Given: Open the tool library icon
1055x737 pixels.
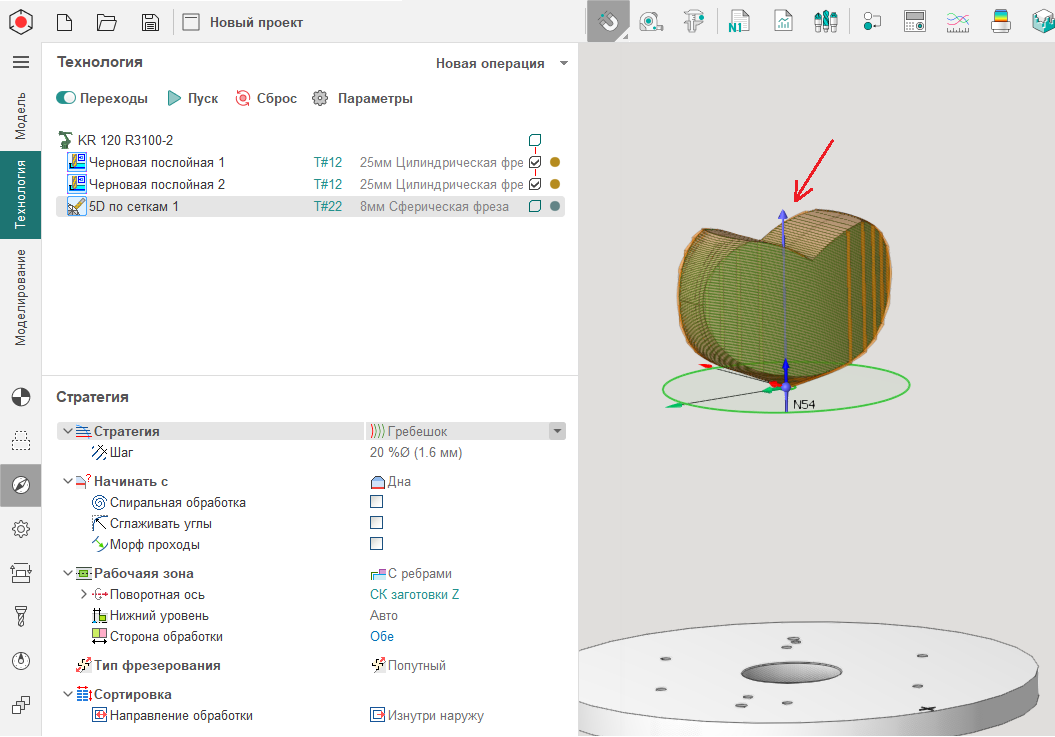Looking at the screenshot, I should [x=826, y=21].
